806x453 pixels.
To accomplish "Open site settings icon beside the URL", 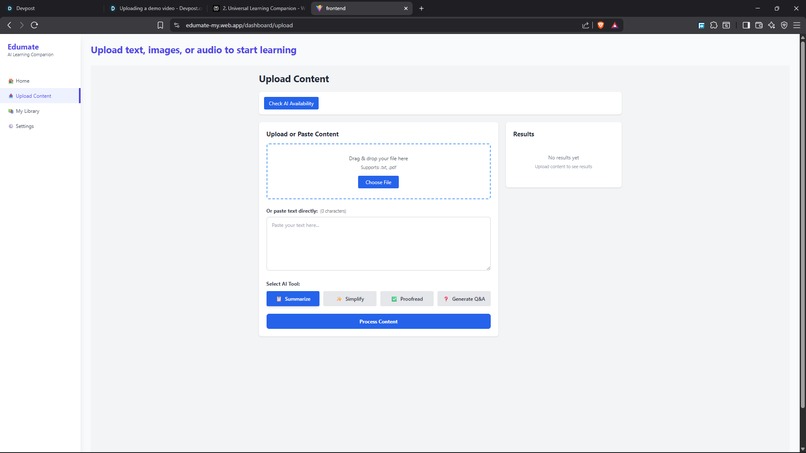I will (177, 25).
